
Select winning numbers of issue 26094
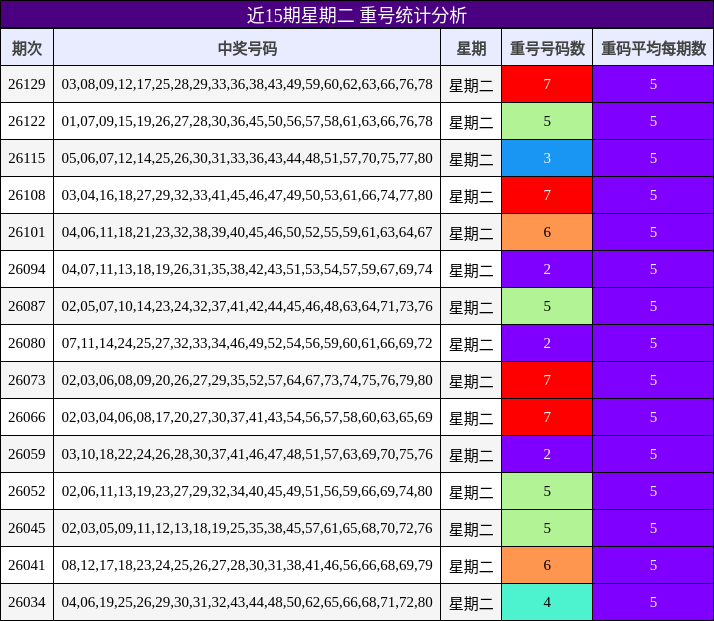pyautogui.click(x=247, y=269)
